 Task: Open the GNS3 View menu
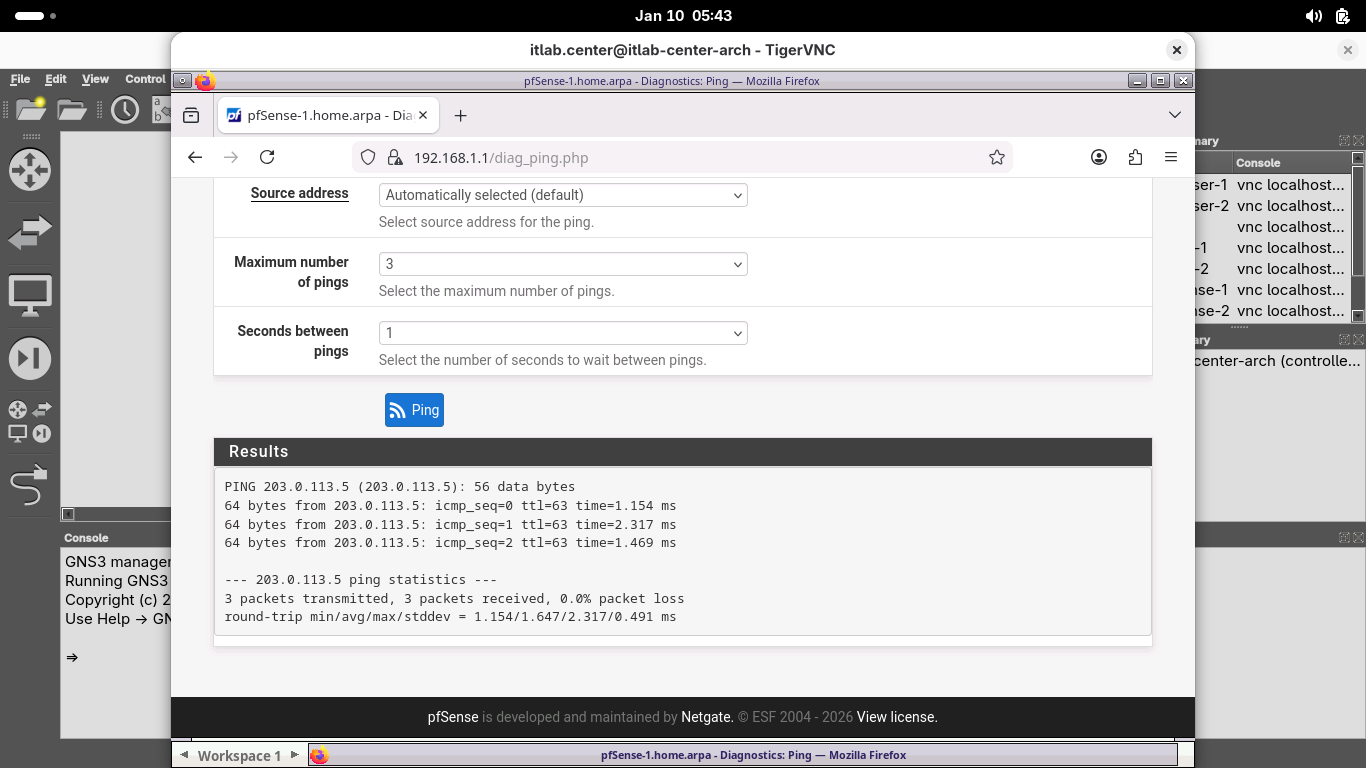pos(95,79)
